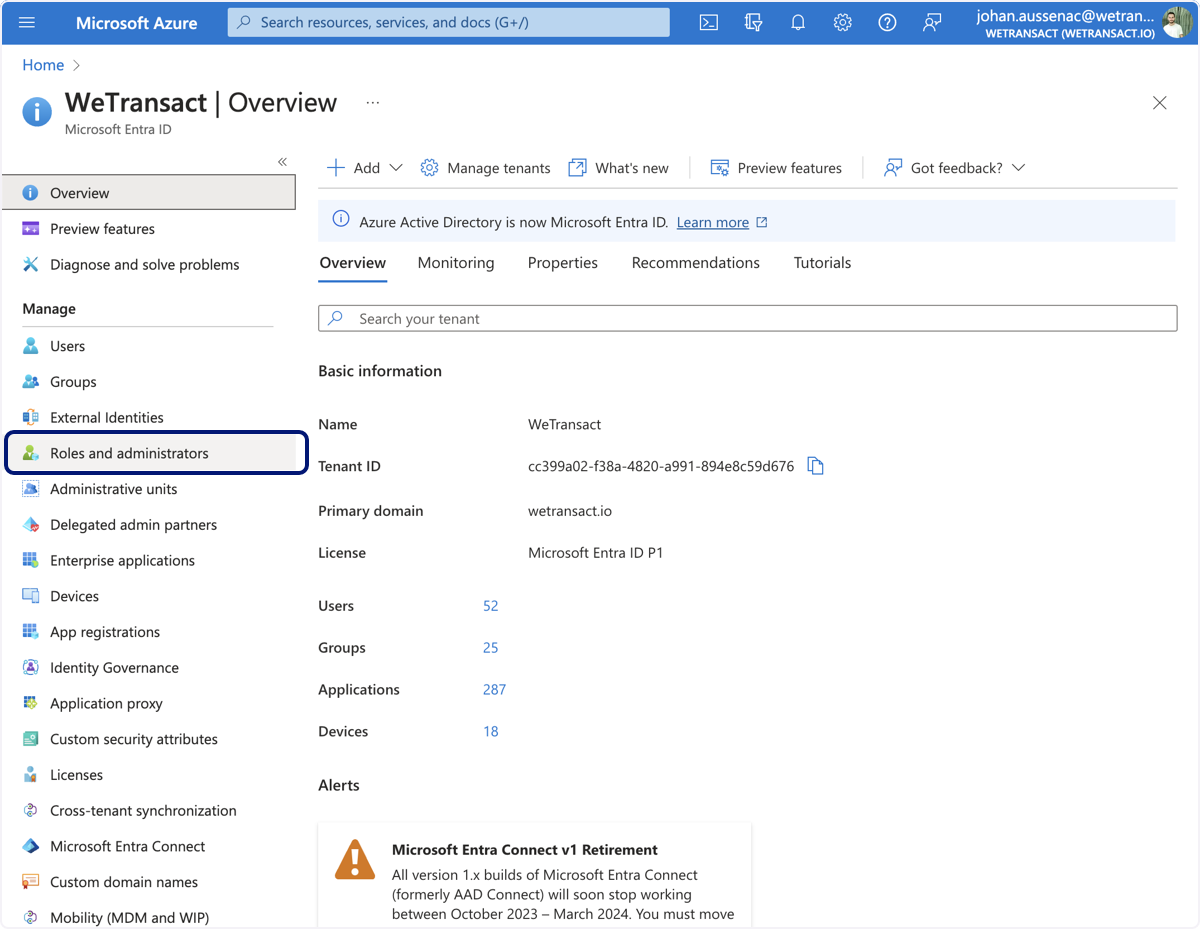The width and height of the screenshot is (1200, 929).
Task: Click the Groups icon in sidebar
Action: 31,382
